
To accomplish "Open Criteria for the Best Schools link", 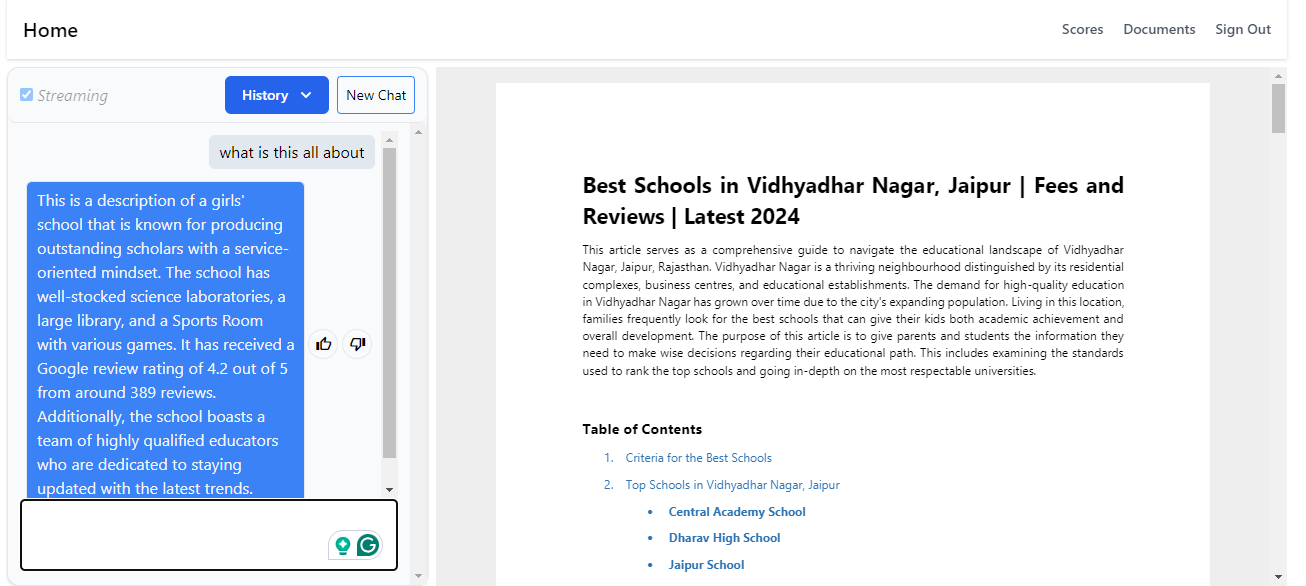I will [x=698, y=458].
